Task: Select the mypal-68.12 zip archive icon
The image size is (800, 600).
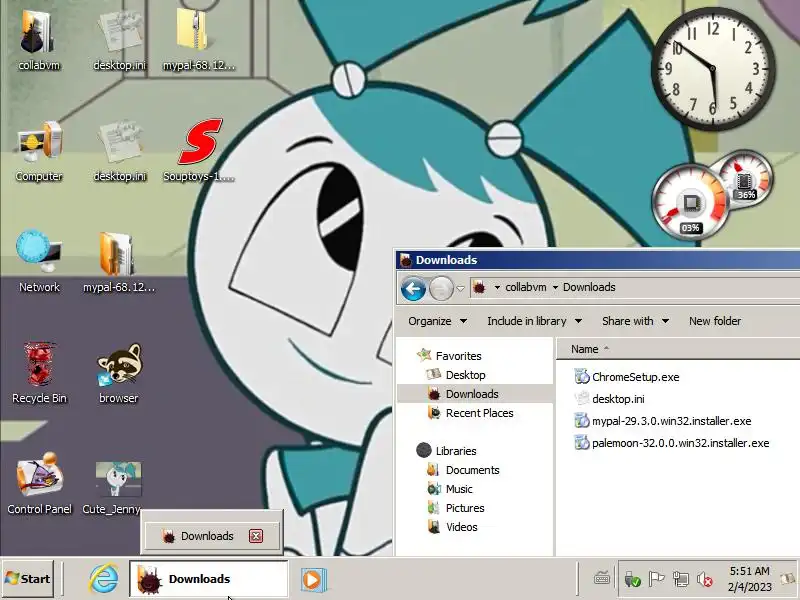Action: [x=198, y=38]
